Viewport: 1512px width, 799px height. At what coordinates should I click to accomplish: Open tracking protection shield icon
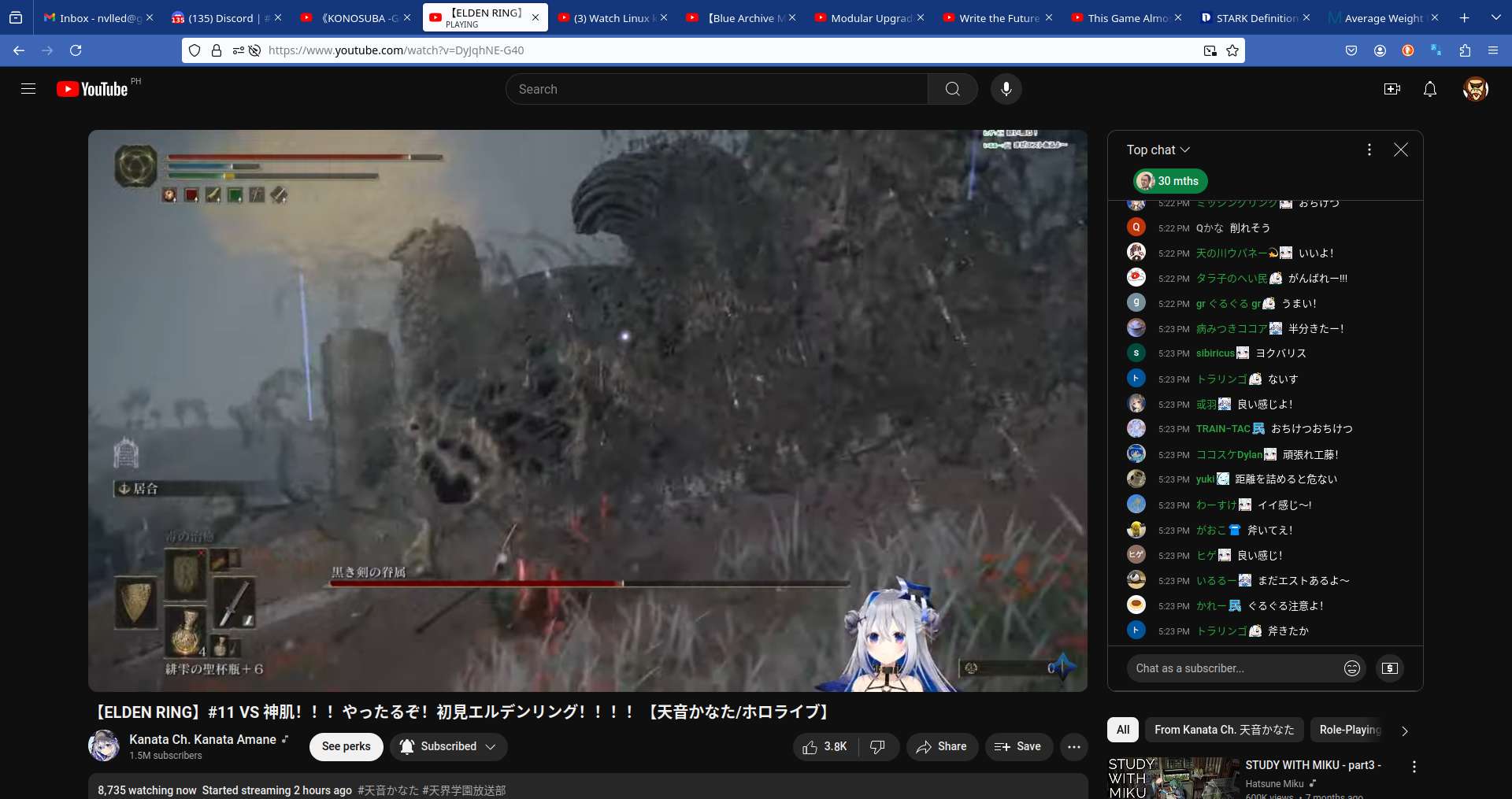(x=195, y=50)
